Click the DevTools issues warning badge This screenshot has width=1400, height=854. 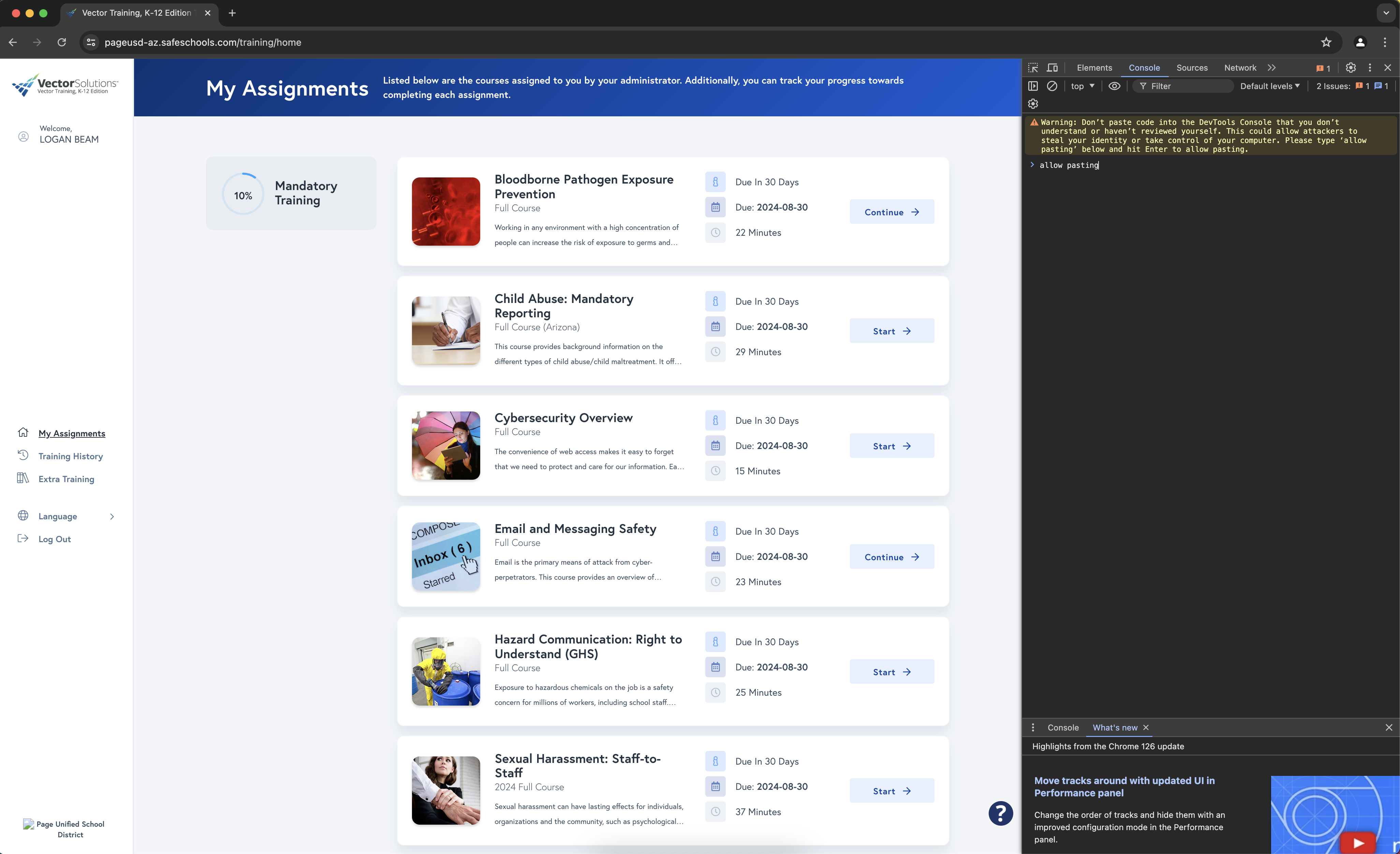tap(1323, 68)
